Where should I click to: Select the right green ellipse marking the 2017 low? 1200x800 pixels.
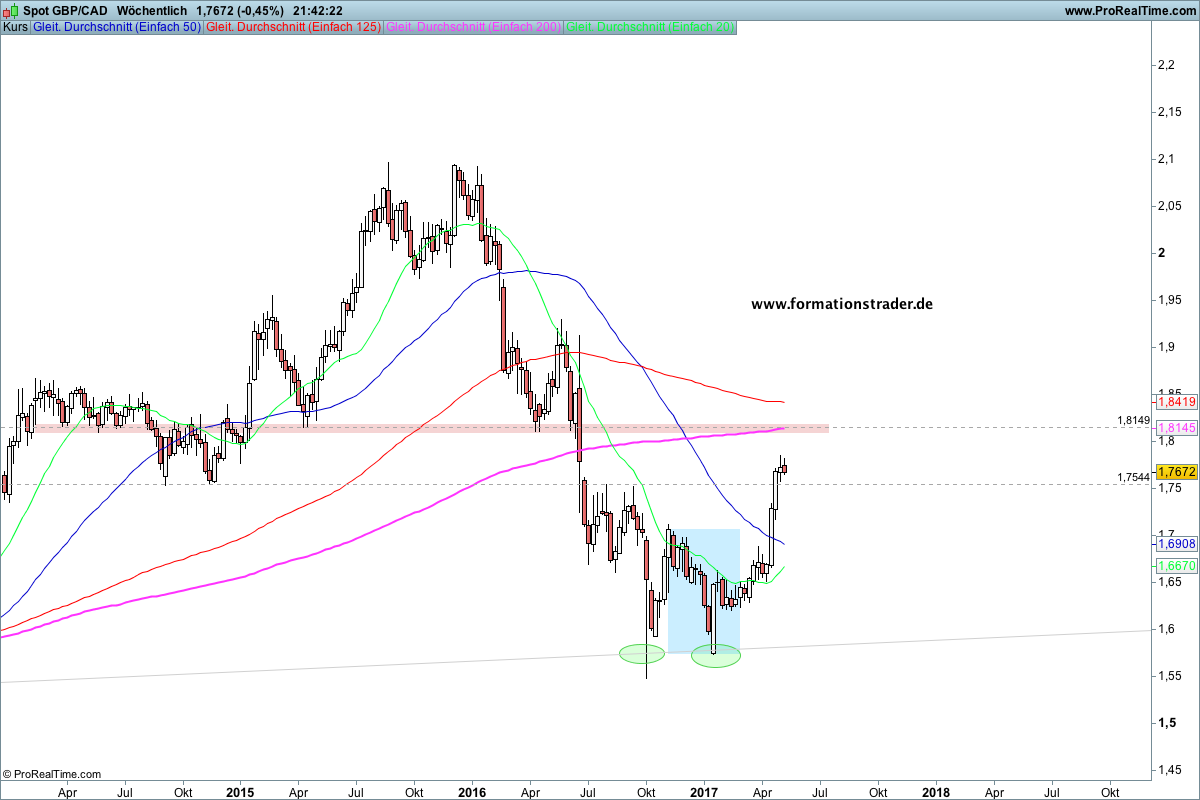click(716, 657)
